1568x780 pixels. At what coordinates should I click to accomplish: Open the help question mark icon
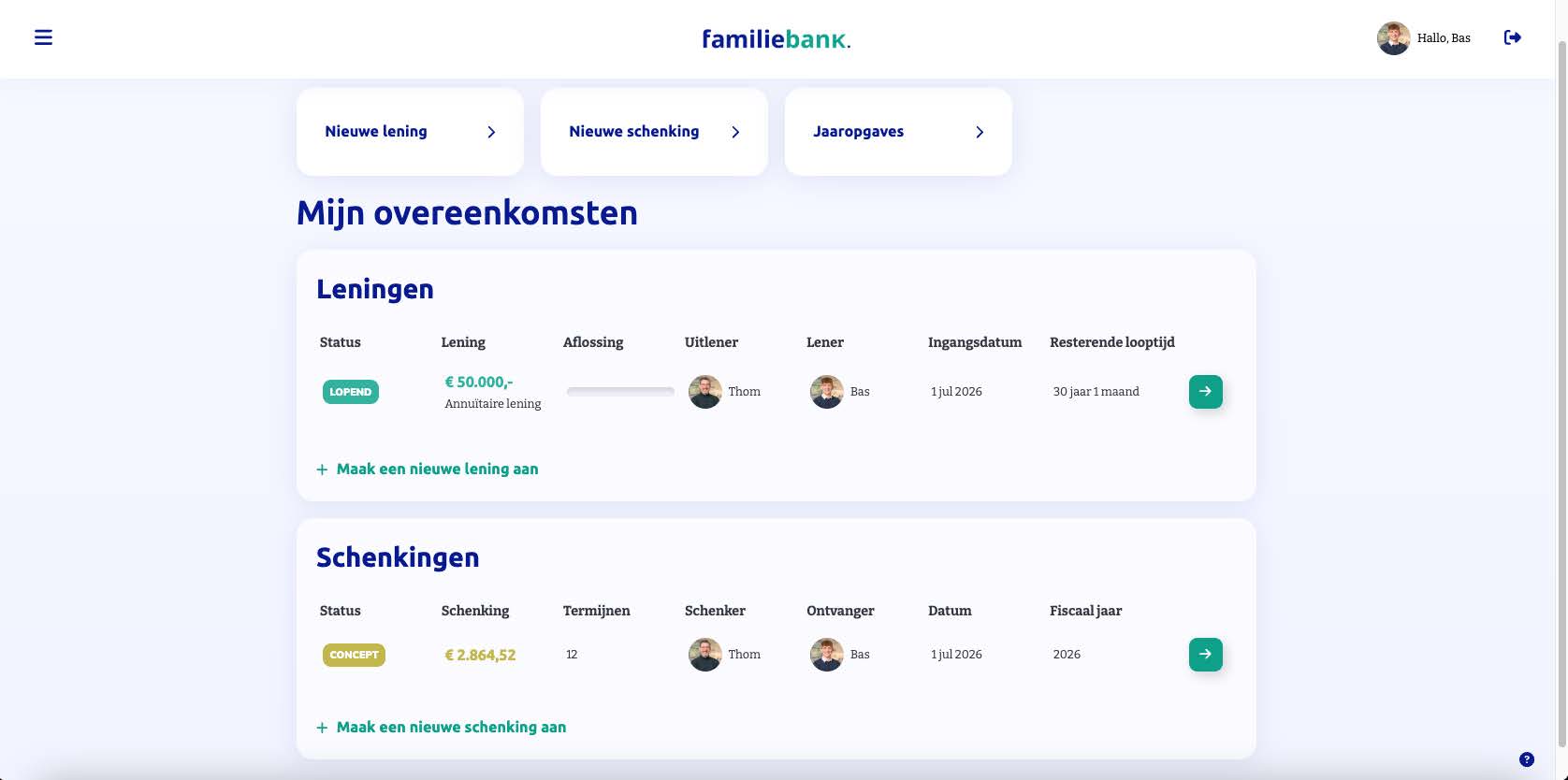point(1527,759)
